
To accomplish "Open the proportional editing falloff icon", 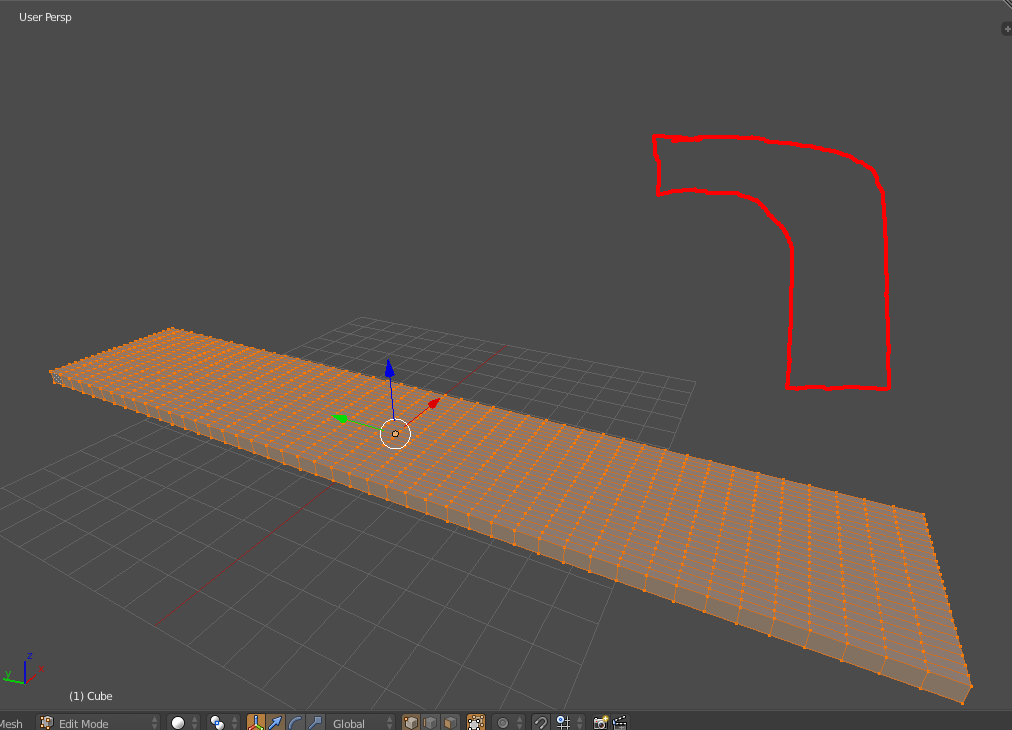I will (x=503, y=722).
